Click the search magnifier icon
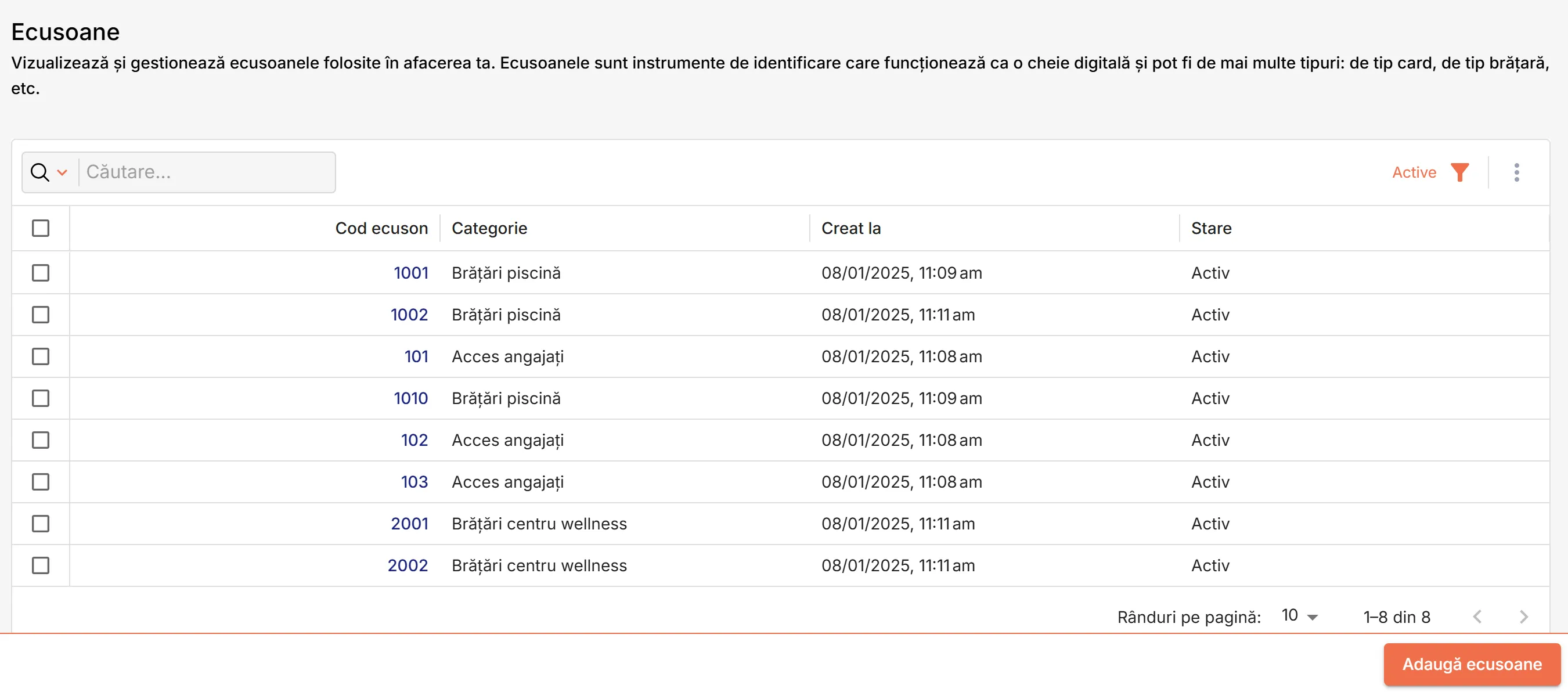 [39, 172]
